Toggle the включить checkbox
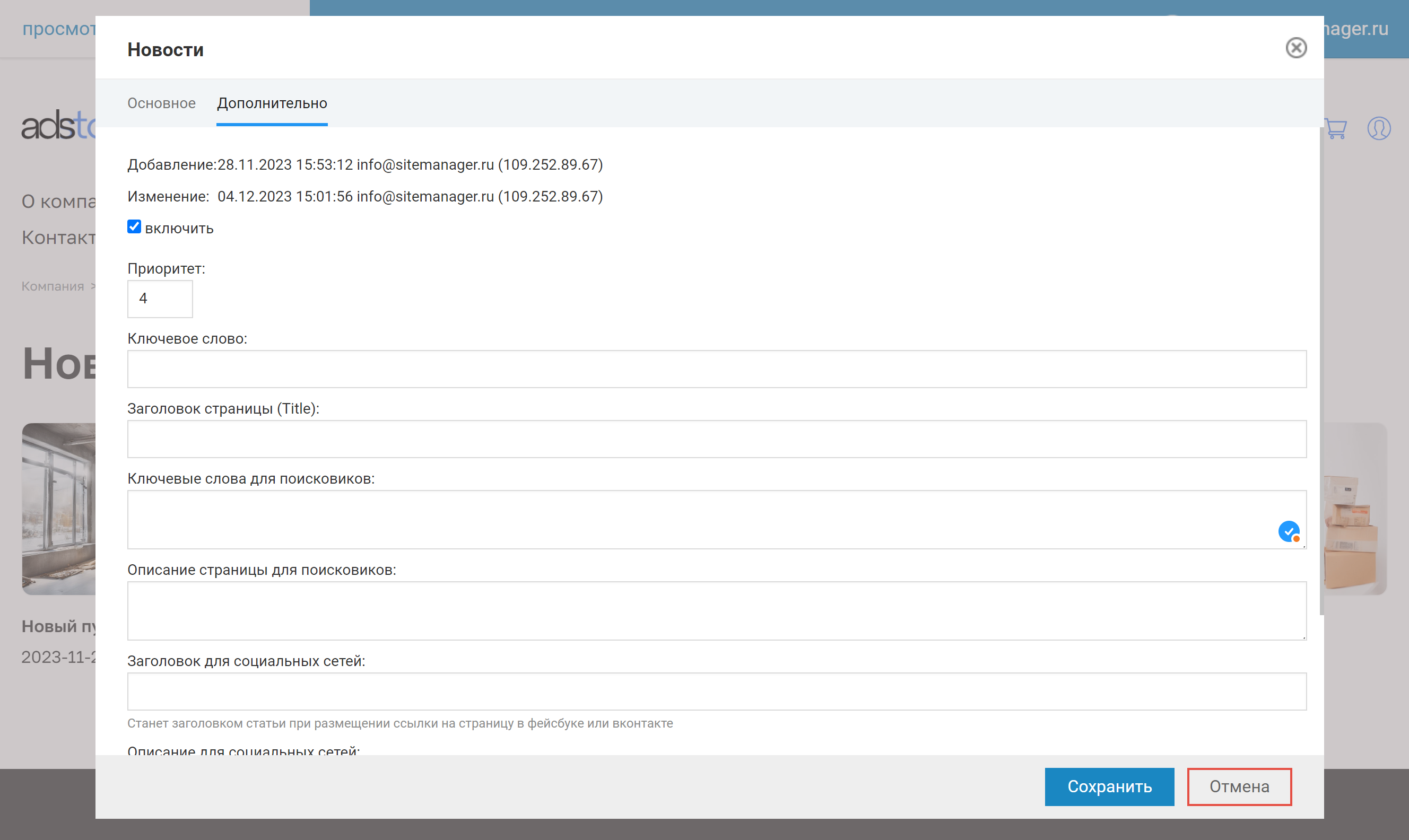The height and width of the screenshot is (840, 1409). (134, 227)
